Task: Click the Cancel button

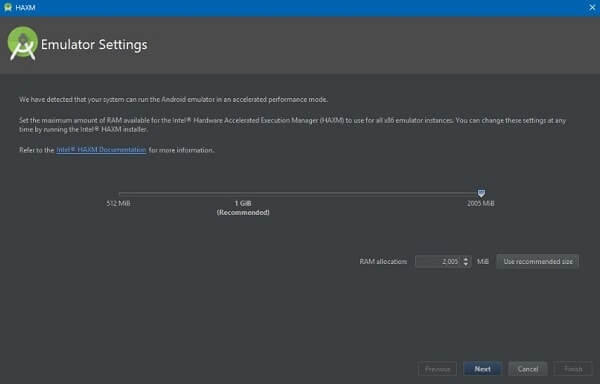Action: pyautogui.click(x=528, y=369)
